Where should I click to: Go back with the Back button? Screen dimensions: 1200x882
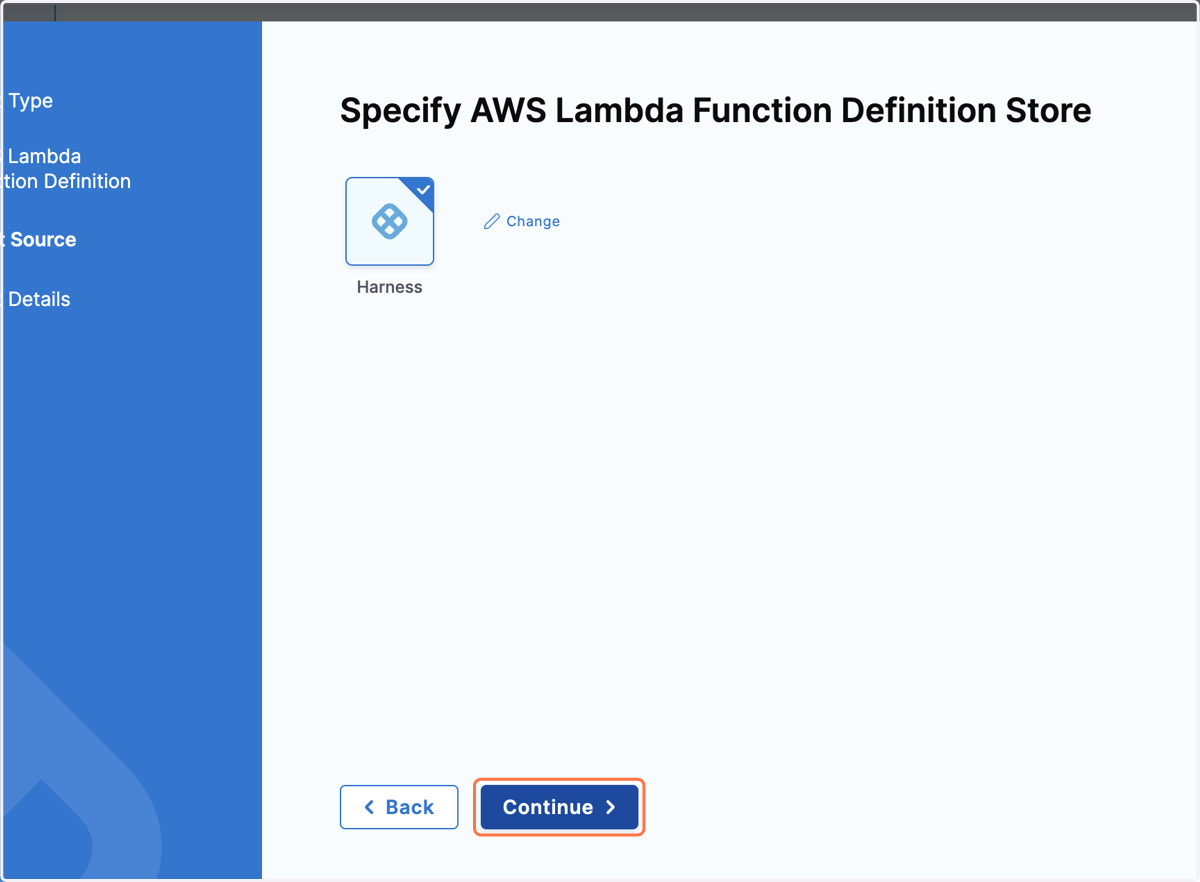point(399,807)
